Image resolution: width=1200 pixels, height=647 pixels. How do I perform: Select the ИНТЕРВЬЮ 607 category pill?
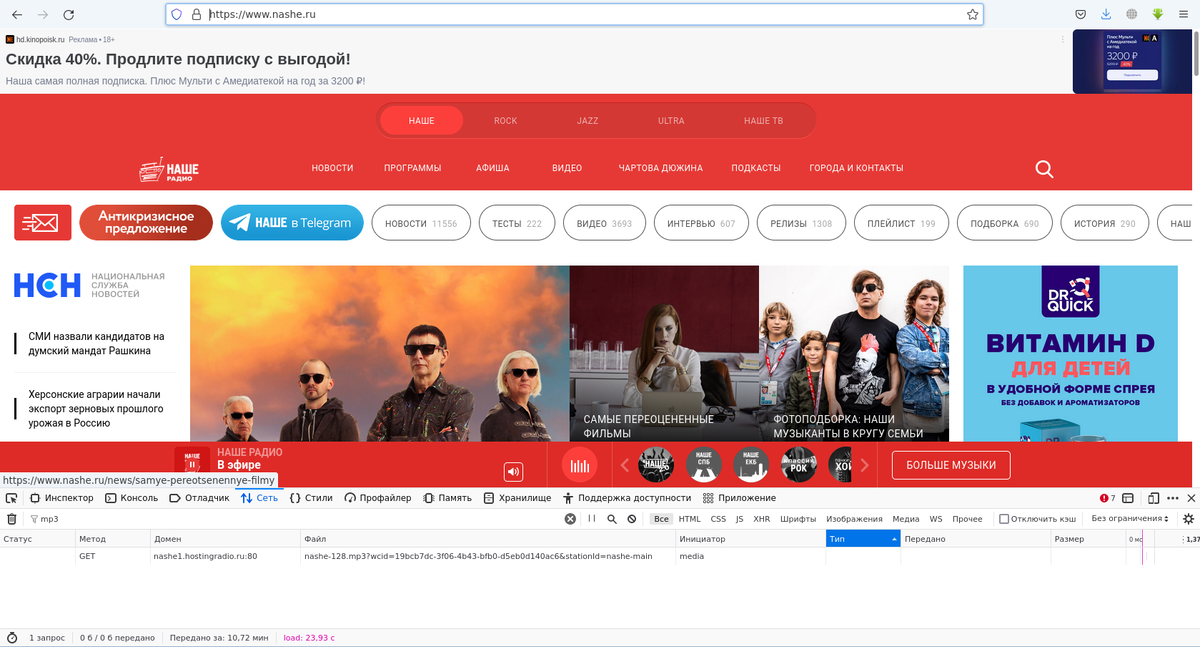pos(701,223)
